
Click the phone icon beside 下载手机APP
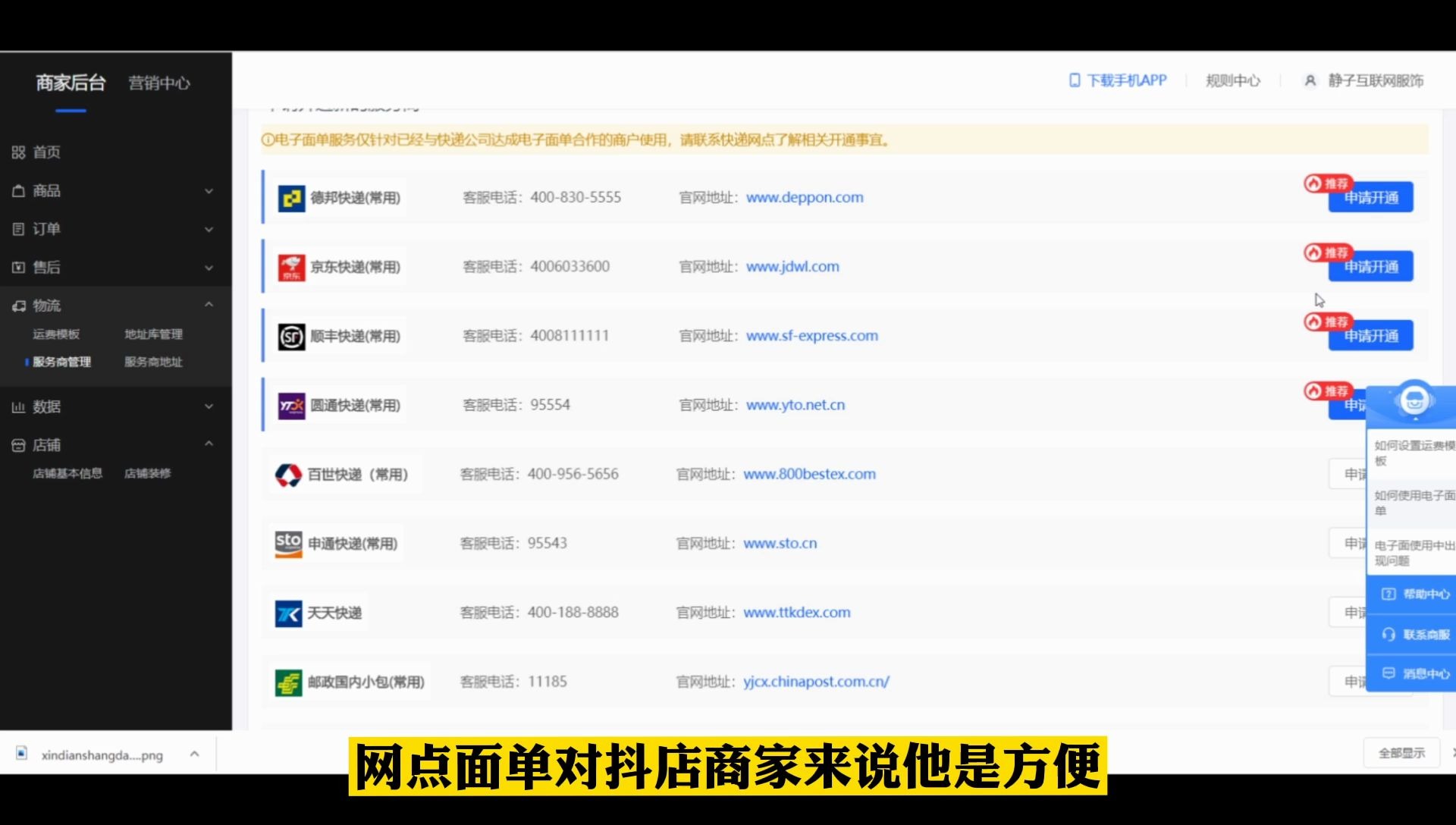(x=1075, y=80)
